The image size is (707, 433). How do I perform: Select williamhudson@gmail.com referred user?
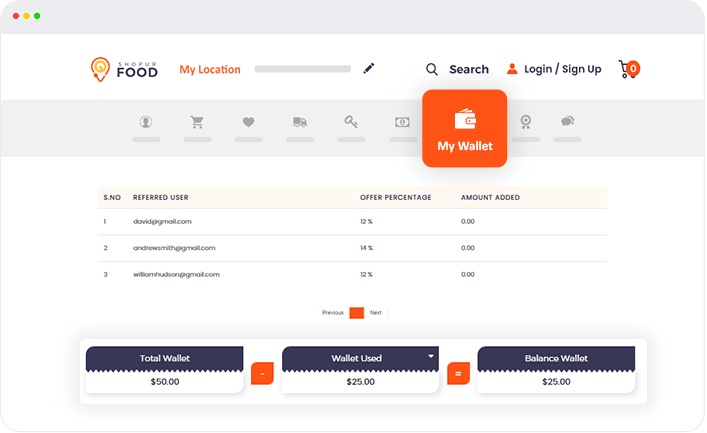coord(176,274)
